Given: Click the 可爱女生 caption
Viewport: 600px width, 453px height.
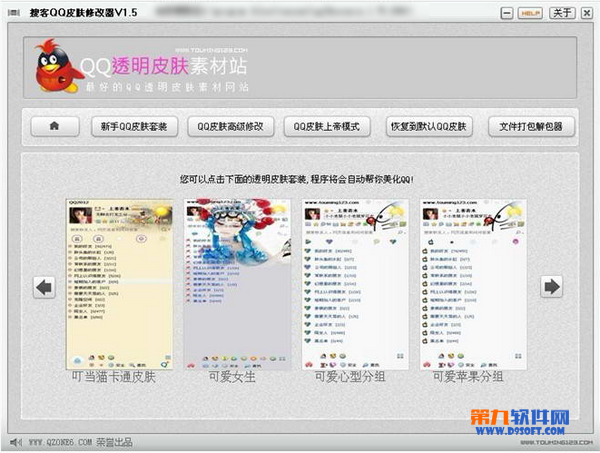Looking at the screenshot, I should coord(232,377).
